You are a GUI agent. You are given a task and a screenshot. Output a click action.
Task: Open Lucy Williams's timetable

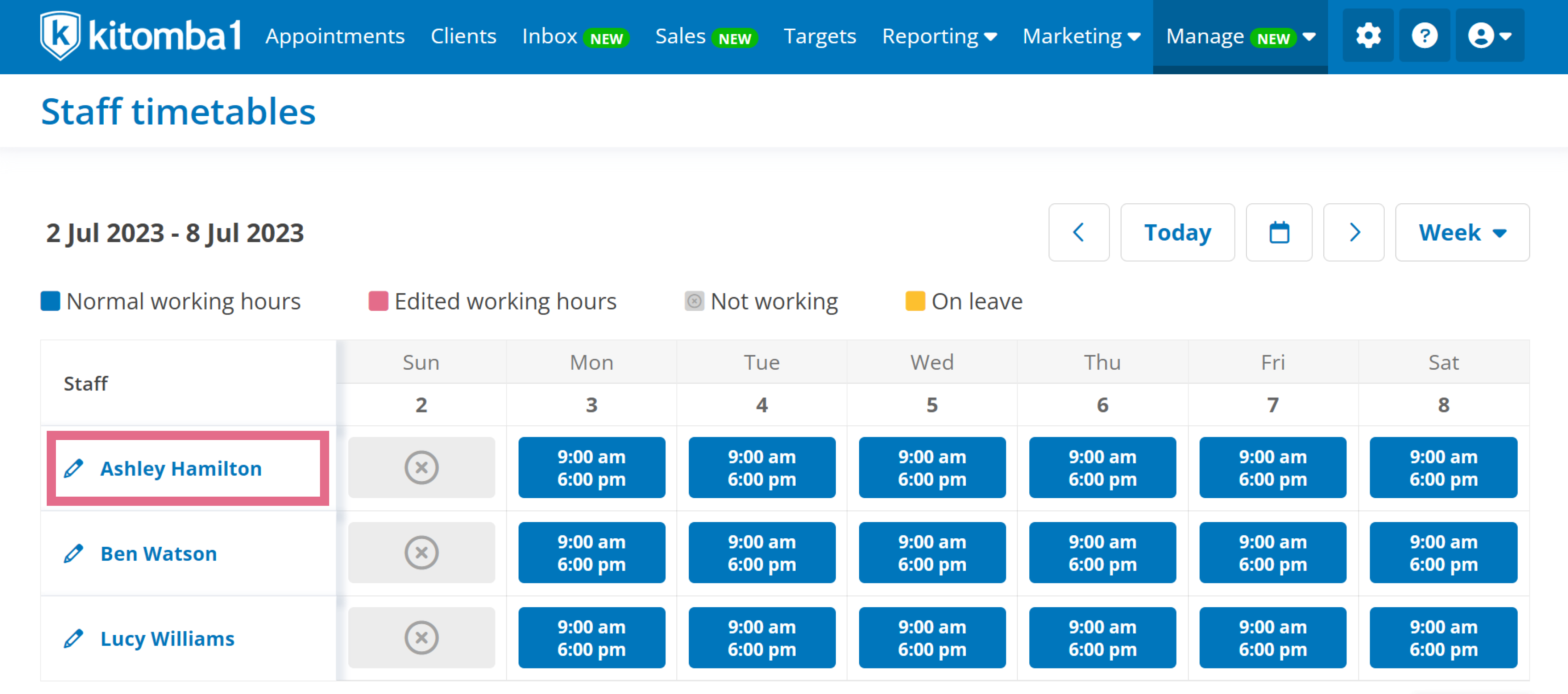(167, 639)
